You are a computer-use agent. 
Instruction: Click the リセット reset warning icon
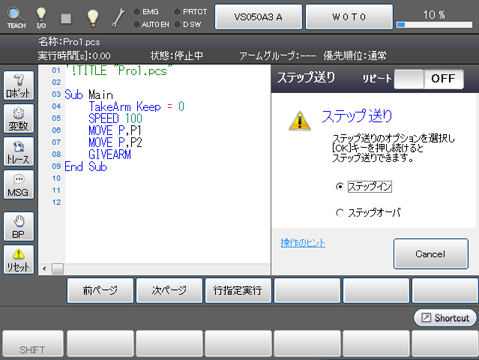tap(19, 259)
